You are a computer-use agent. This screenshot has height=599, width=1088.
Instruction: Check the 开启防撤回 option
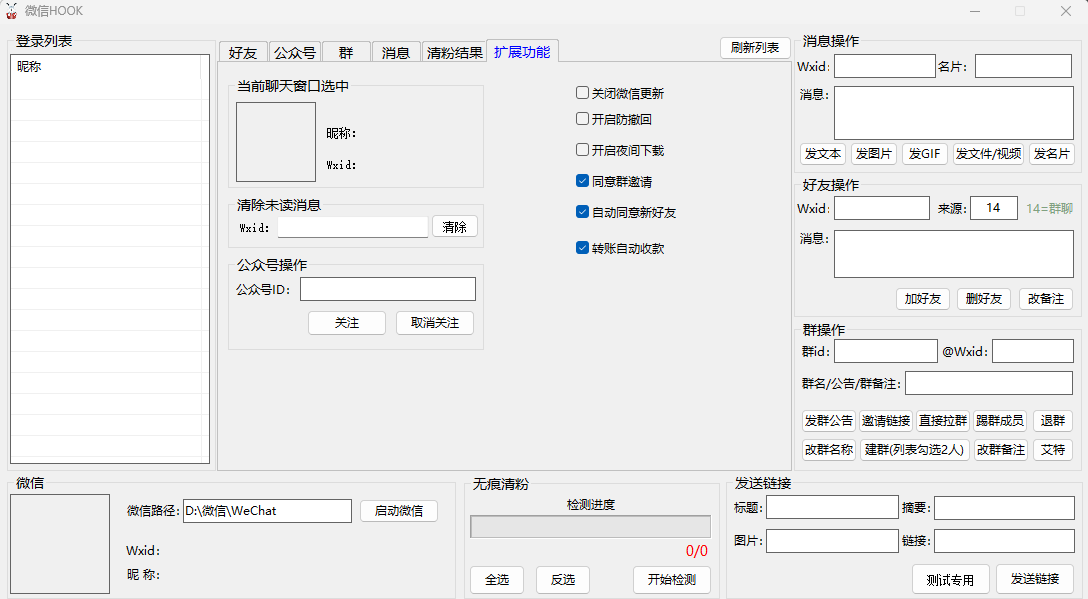(582, 119)
